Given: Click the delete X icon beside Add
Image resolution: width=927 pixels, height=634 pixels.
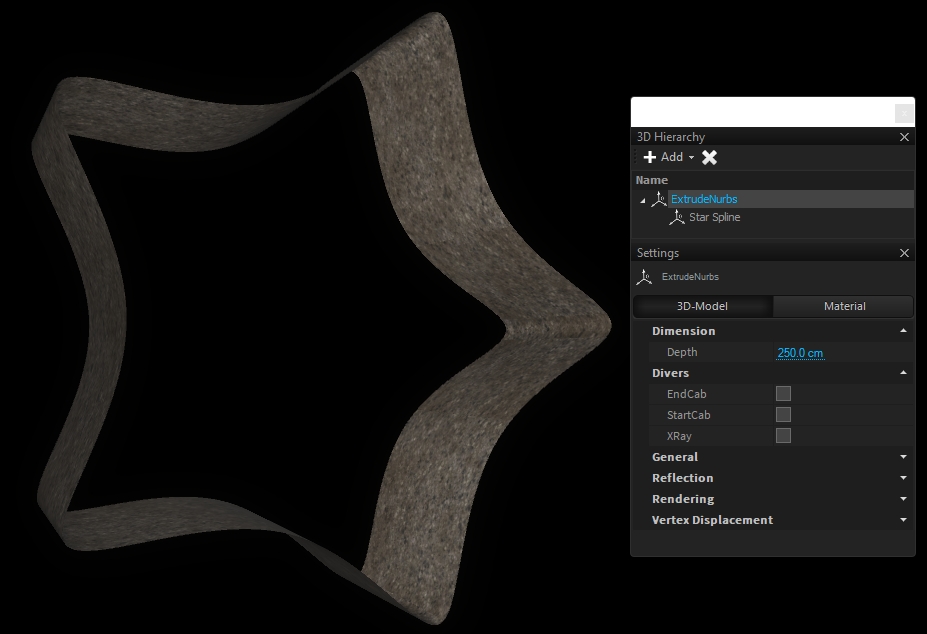Looking at the screenshot, I should click(709, 157).
